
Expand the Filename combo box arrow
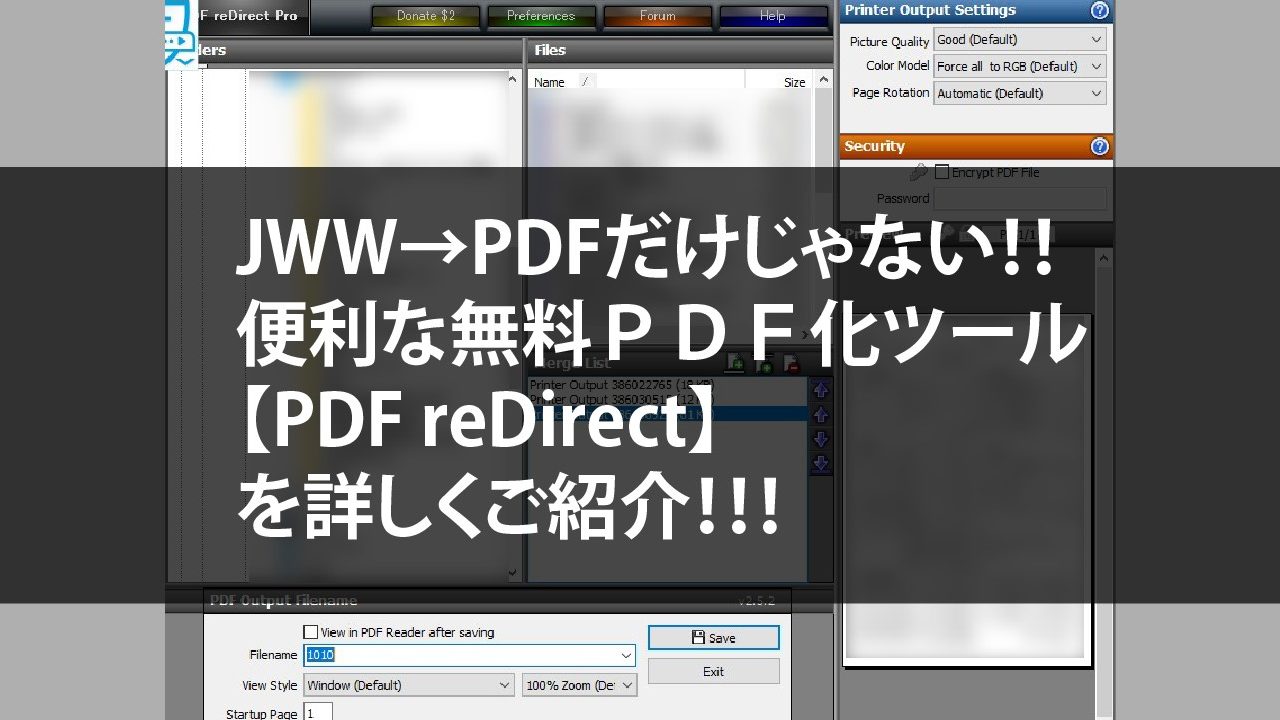[x=627, y=655]
